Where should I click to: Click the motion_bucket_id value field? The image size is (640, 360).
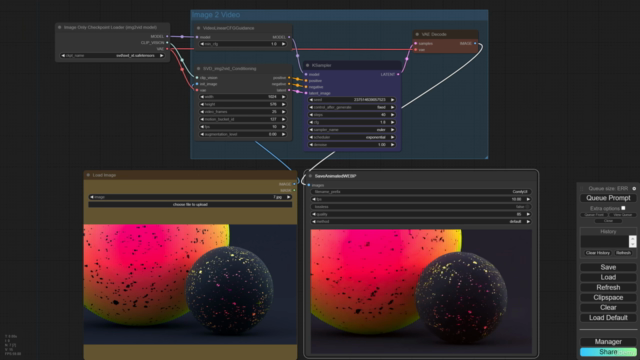tap(242, 119)
